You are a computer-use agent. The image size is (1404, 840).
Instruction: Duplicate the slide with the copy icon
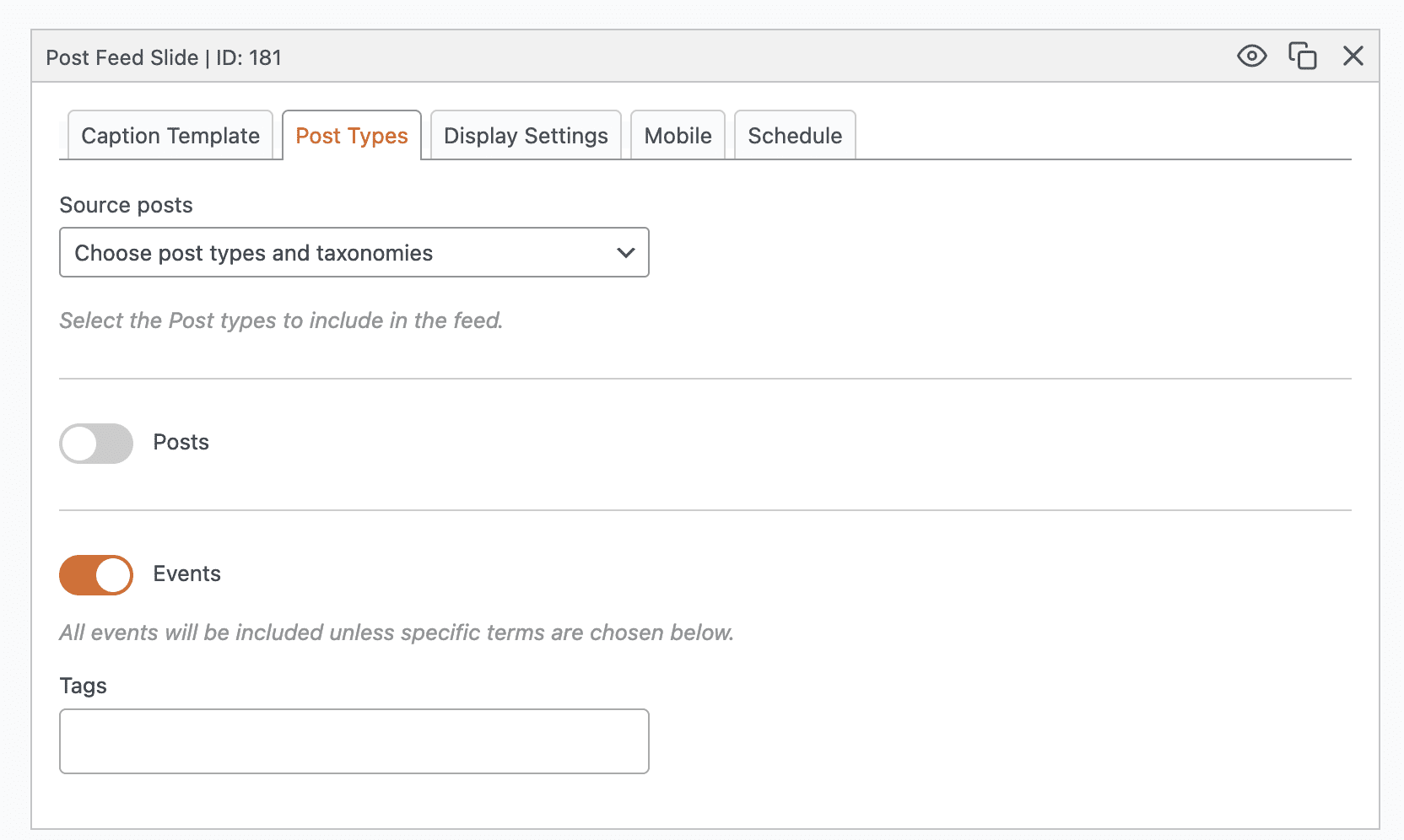click(x=1302, y=57)
